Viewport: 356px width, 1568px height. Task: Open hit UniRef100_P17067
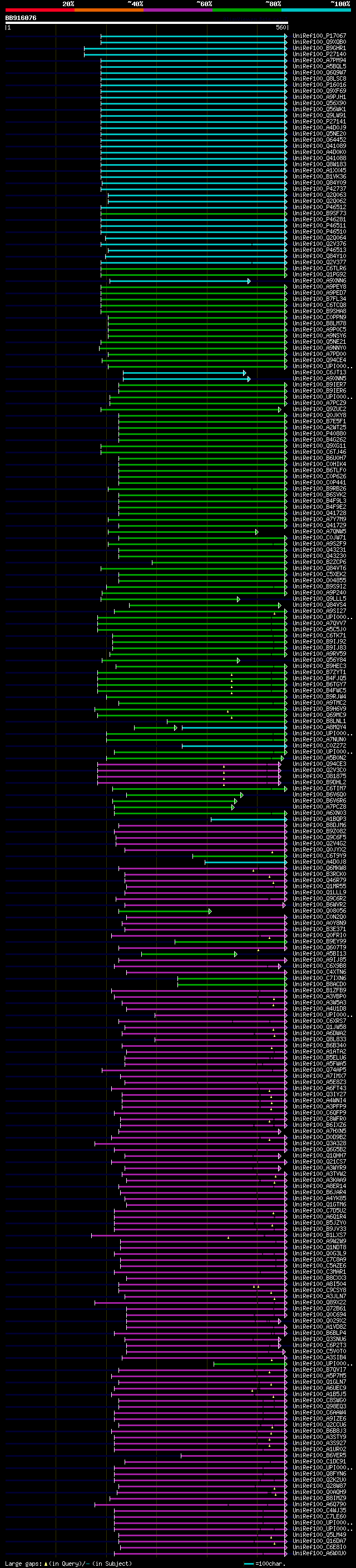point(319,36)
